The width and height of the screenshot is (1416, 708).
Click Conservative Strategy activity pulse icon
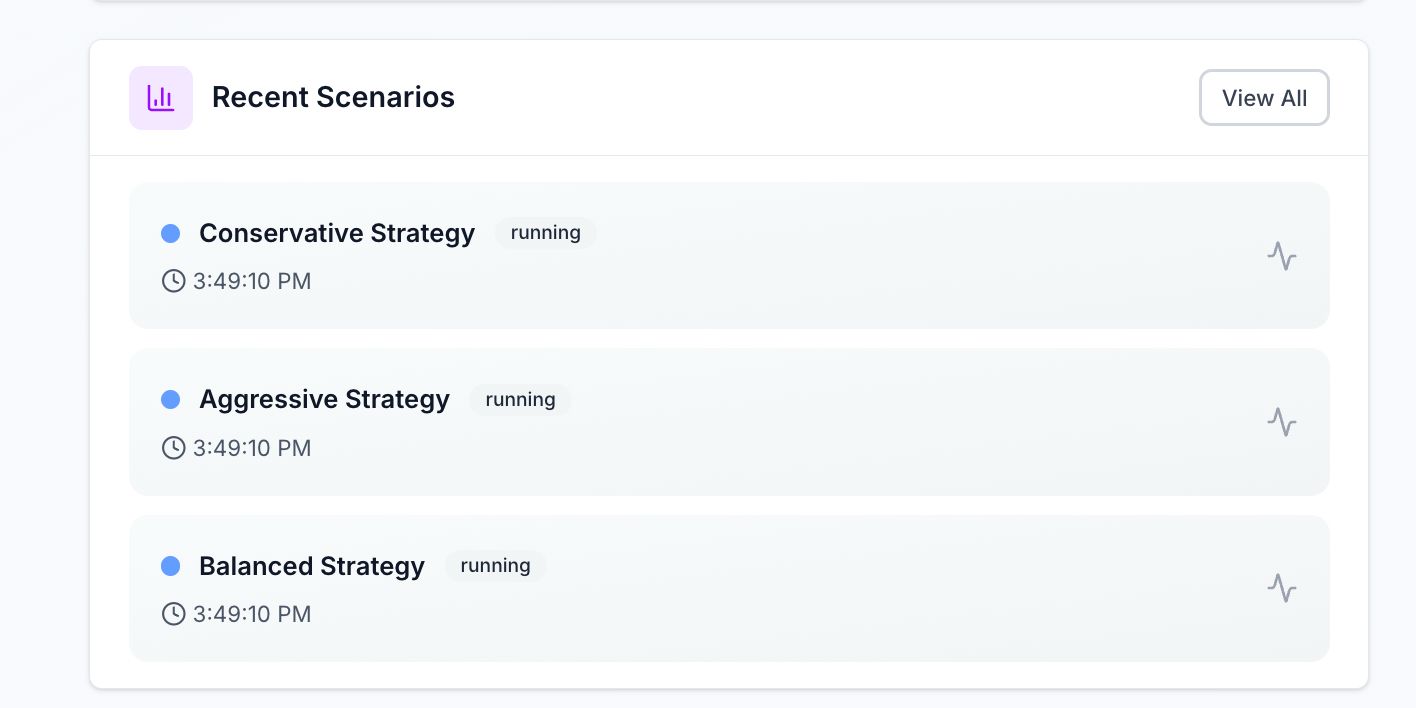(x=1281, y=256)
